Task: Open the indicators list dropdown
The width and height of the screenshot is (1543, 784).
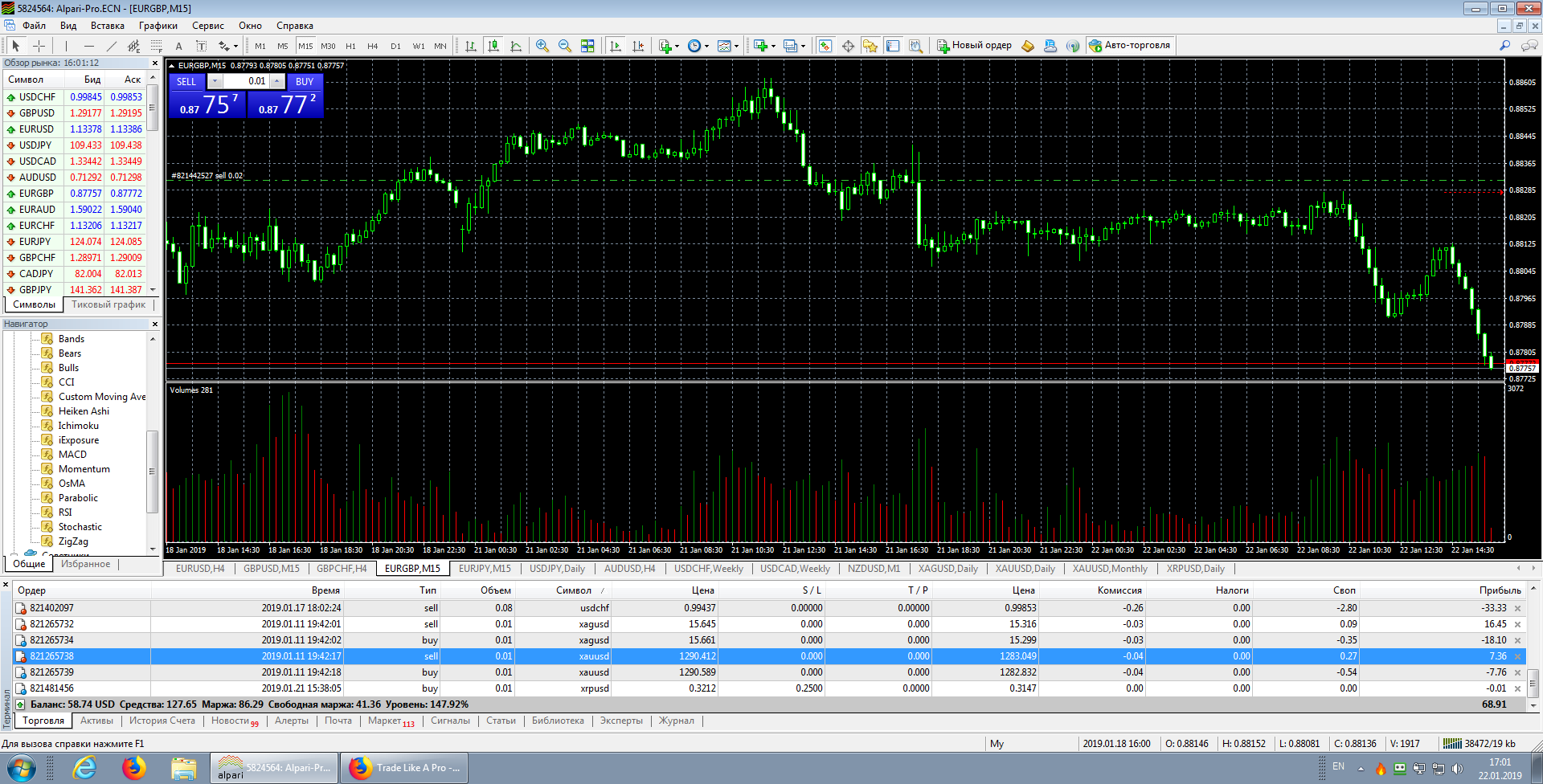Action: (x=677, y=46)
